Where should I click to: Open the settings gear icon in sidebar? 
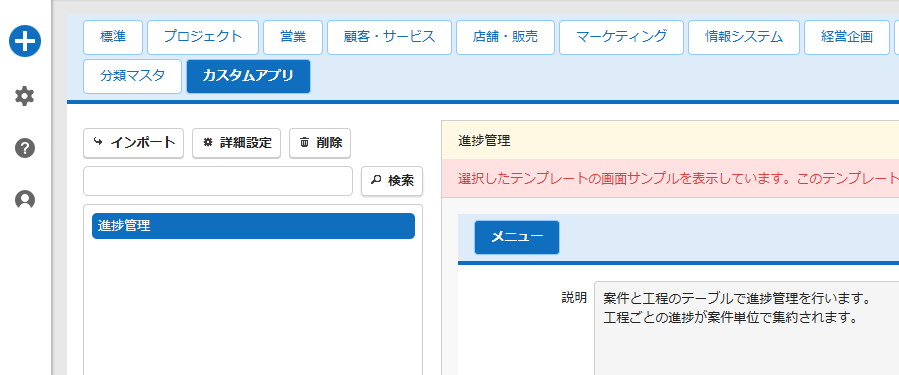click(25, 96)
